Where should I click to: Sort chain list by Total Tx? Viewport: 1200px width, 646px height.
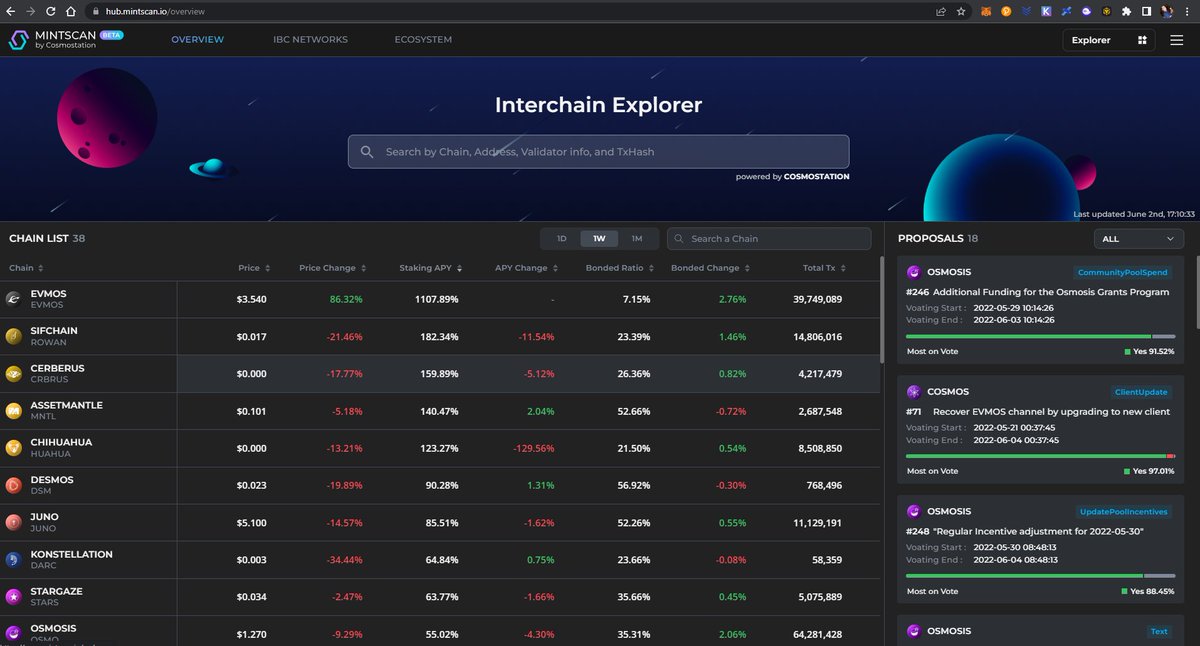pyautogui.click(x=825, y=268)
